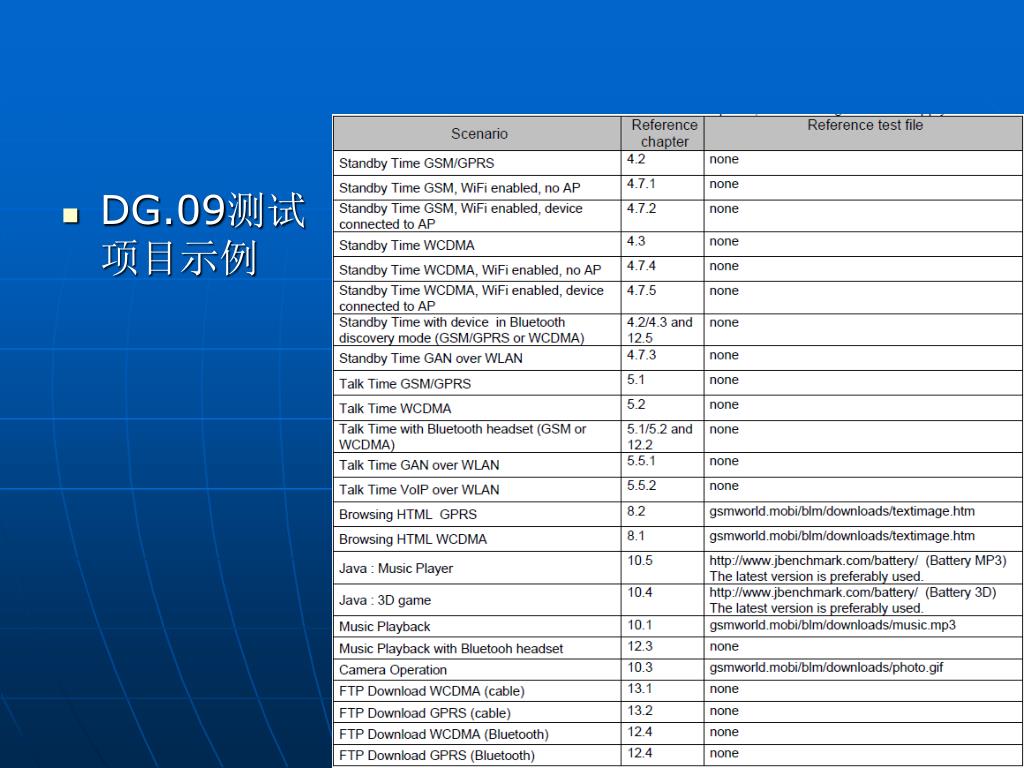Click 'none' in the Talk Time WCDMA row
1024x768 pixels.
724,405
